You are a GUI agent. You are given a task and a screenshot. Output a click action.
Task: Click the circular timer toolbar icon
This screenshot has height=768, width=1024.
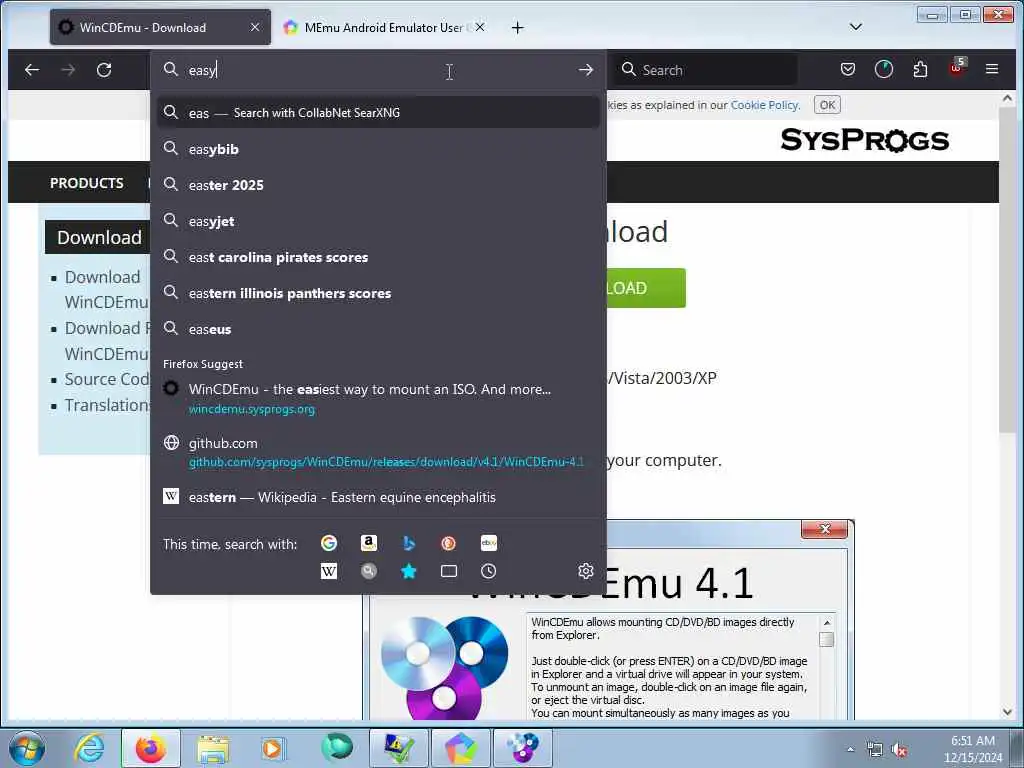pos(884,69)
